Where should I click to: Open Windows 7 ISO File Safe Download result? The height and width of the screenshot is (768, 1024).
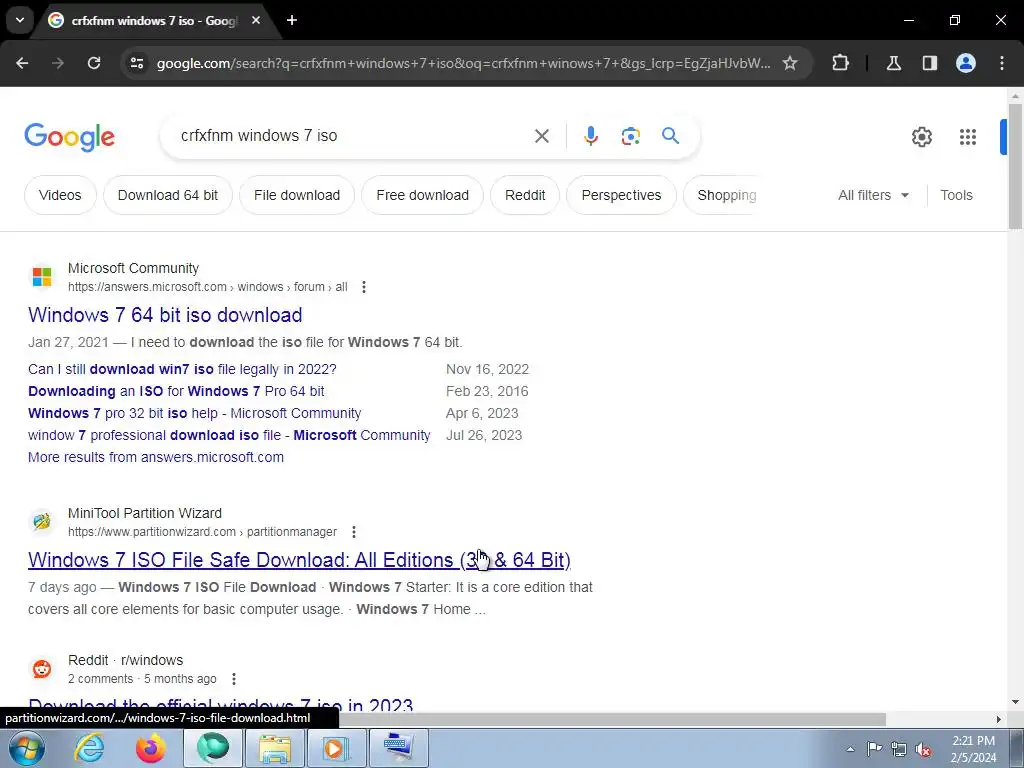299,560
